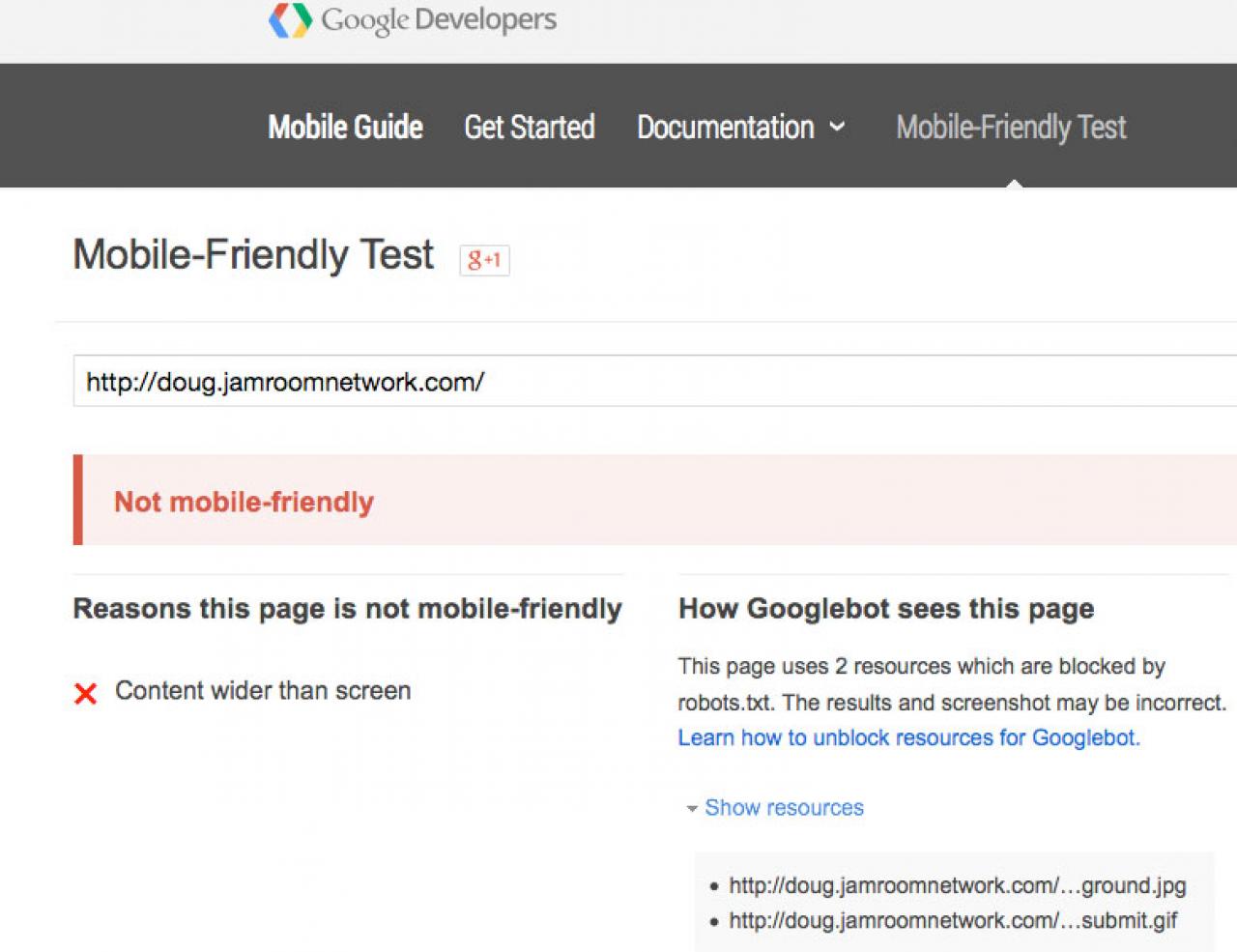The height and width of the screenshot is (952, 1237).
Task: Select the Mobile-Friendly Test nav tab
Action: 1011,127
